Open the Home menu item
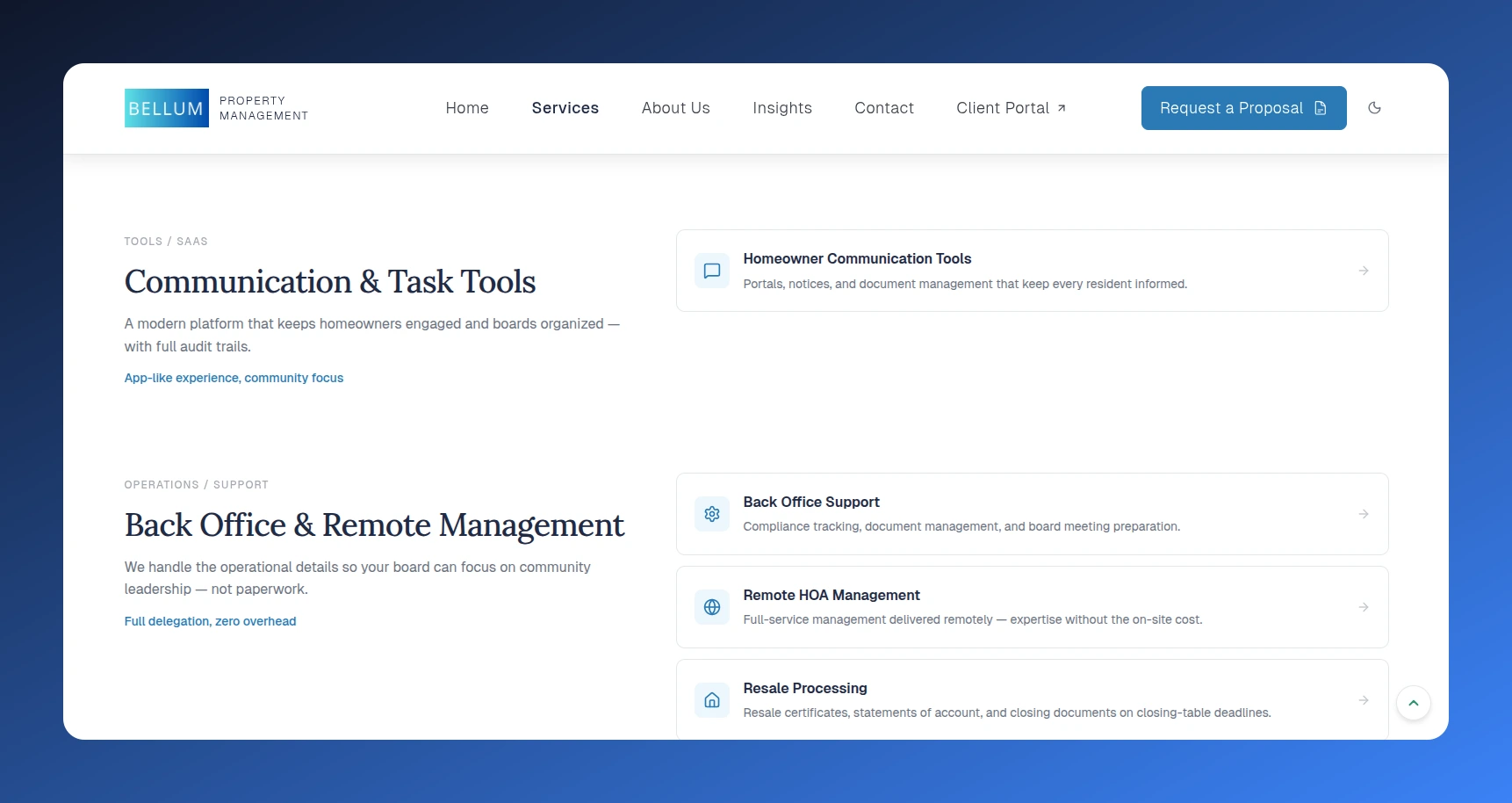Viewport: 1512px width, 803px height. coord(467,108)
